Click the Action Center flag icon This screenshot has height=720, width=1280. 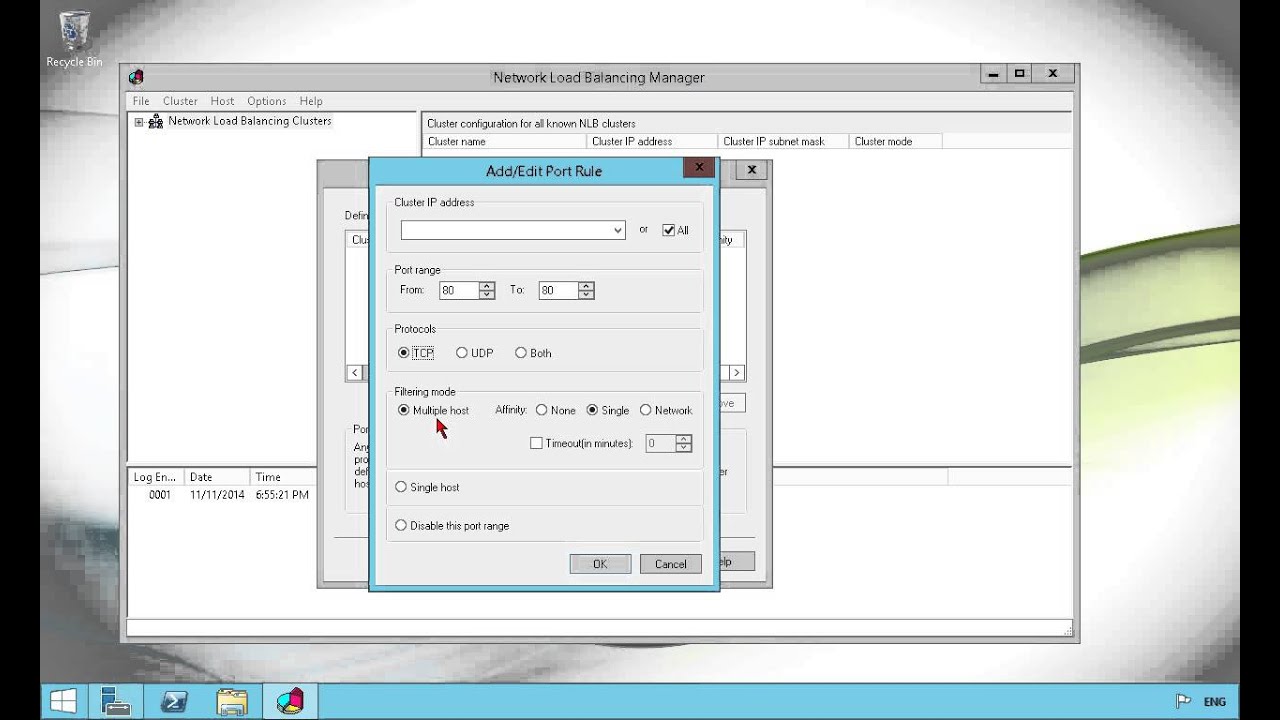click(x=1183, y=701)
